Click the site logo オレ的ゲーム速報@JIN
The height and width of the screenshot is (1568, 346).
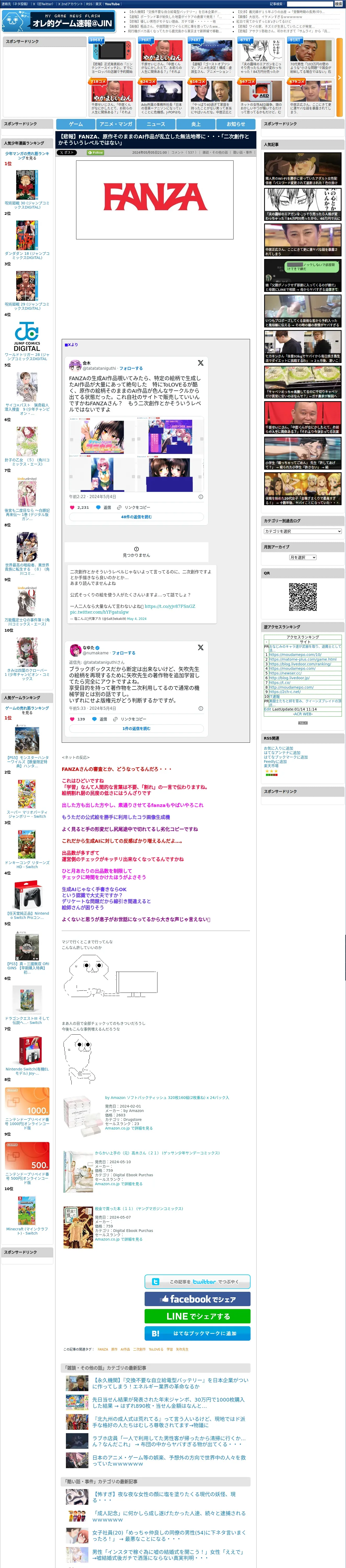(59, 21)
